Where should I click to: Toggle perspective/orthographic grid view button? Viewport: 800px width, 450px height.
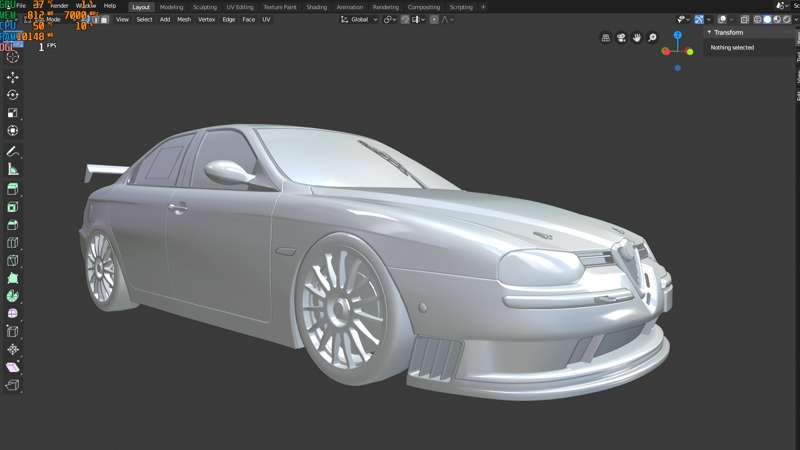[x=605, y=38]
